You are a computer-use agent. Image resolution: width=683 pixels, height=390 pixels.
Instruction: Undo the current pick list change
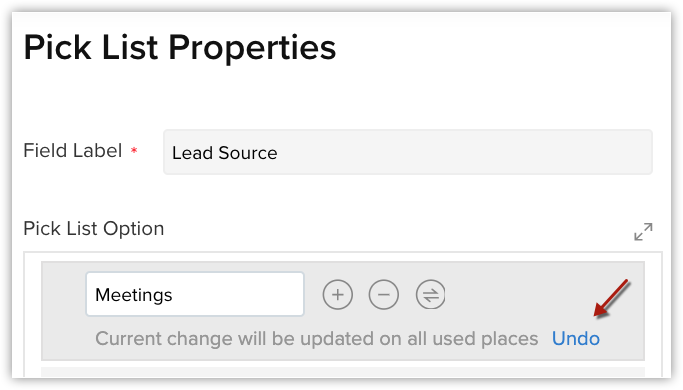(x=576, y=339)
